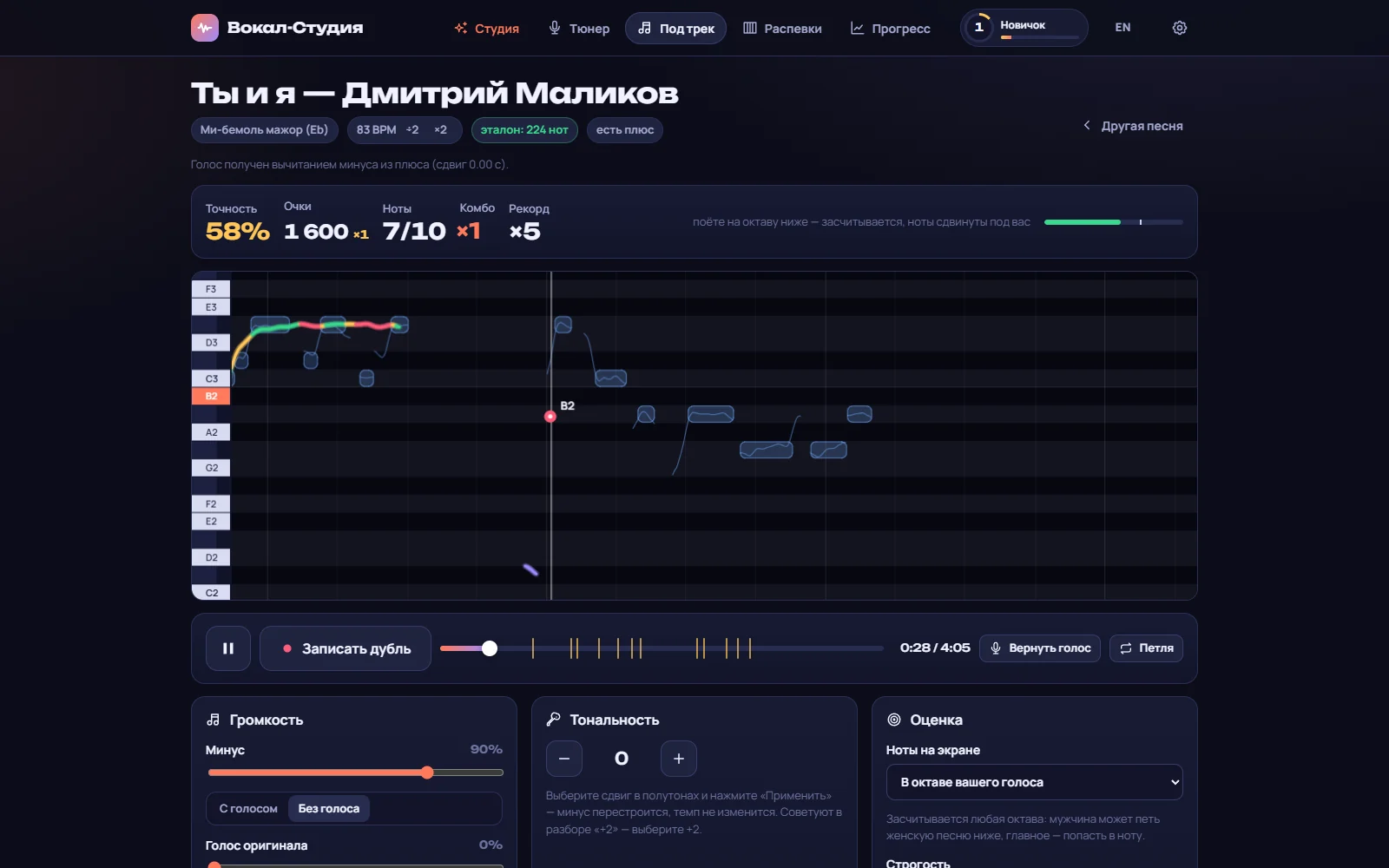Open the Распевки tab
The height and width of the screenshot is (868, 1389).
click(782, 29)
